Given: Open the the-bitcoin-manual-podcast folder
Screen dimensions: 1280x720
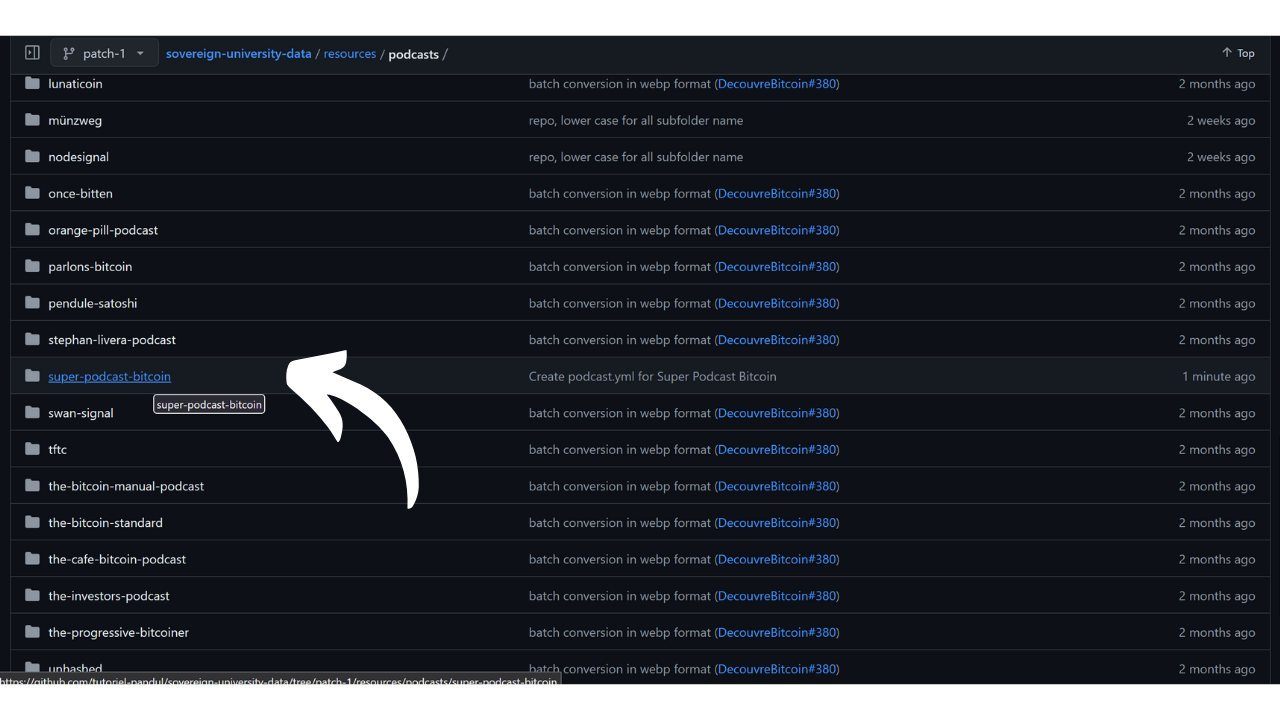Looking at the screenshot, I should point(126,486).
